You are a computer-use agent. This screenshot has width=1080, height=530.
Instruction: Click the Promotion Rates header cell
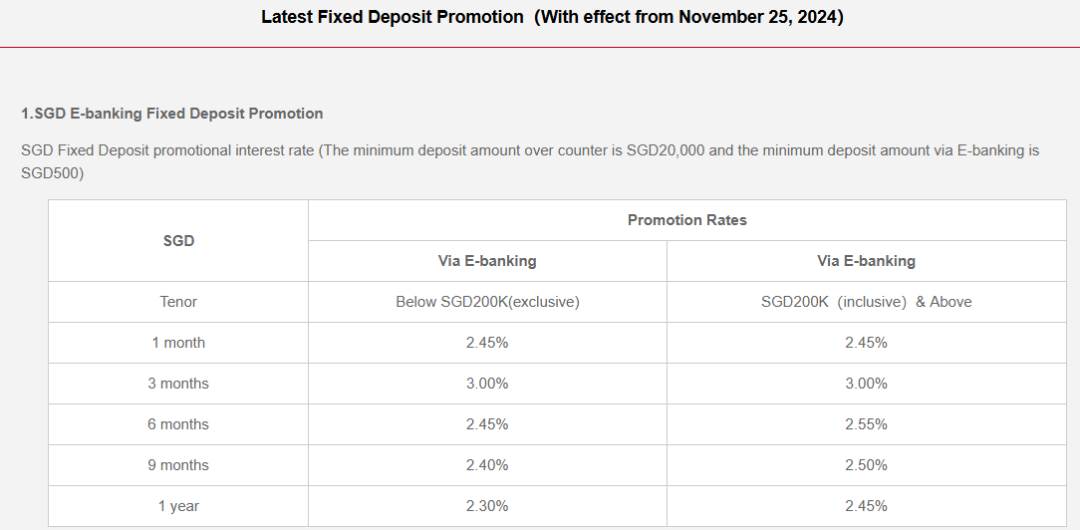click(687, 221)
